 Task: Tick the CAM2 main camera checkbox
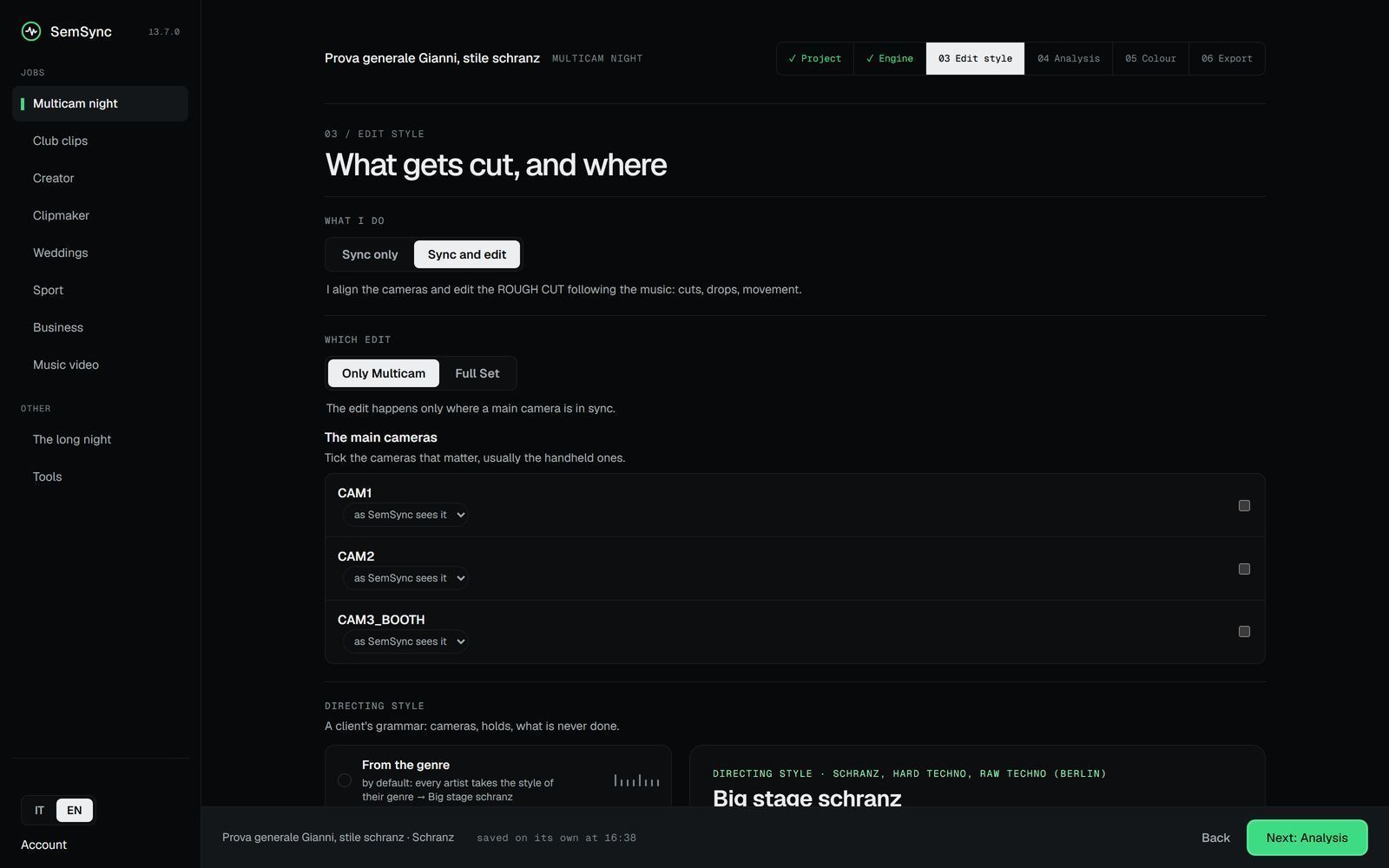[1244, 569]
